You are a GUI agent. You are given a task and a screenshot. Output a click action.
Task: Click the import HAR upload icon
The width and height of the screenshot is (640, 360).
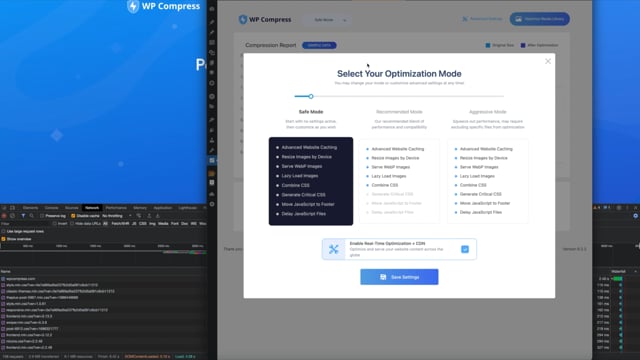pyautogui.click(x=149, y=216)
